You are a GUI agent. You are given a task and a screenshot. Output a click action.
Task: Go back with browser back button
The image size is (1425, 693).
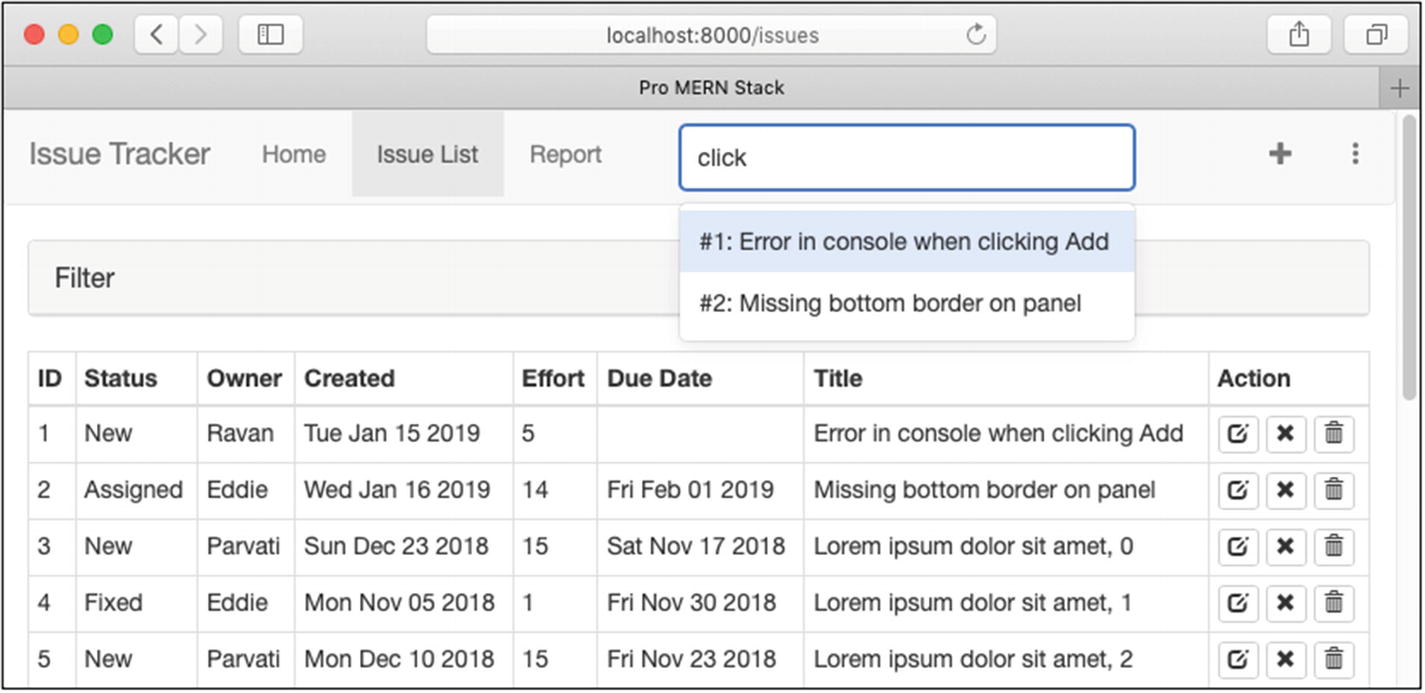(157, 35)
